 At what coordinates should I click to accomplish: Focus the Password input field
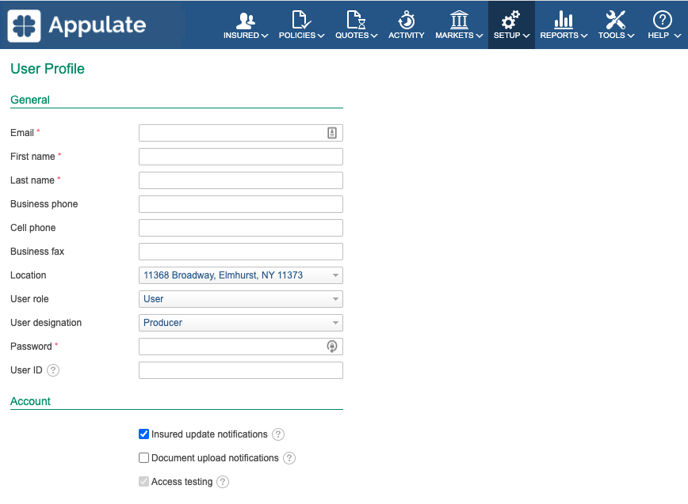pos(241,347)
